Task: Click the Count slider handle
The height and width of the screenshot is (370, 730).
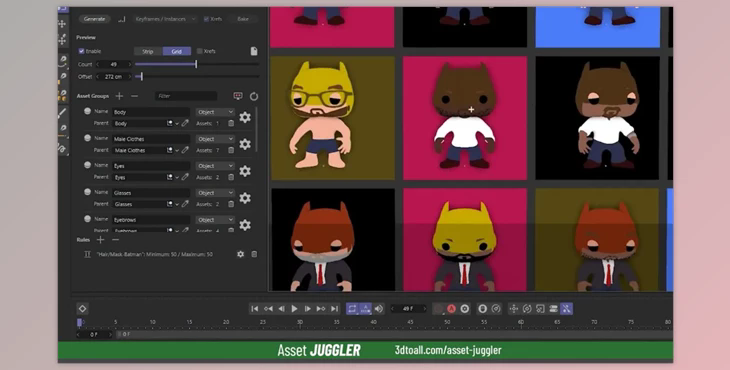Action: click(x=196, y=64)
